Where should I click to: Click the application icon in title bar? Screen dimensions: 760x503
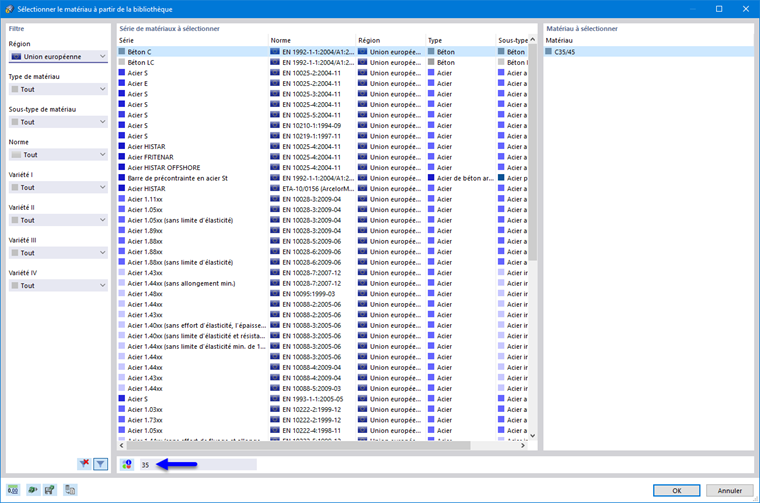coord(9,9)
